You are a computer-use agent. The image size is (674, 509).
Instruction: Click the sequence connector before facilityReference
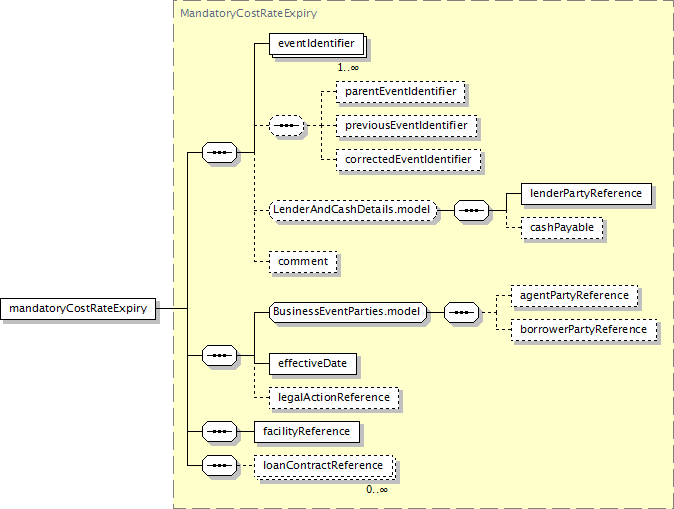(x=219, y=432)
